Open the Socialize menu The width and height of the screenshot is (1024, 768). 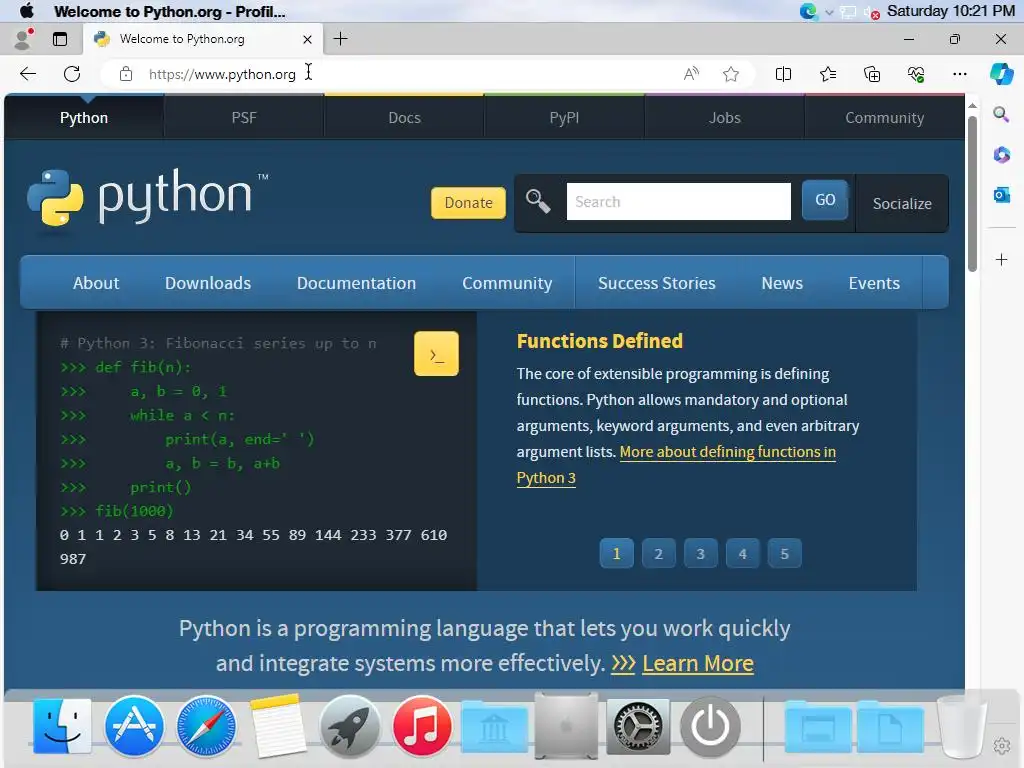(902, 203)
